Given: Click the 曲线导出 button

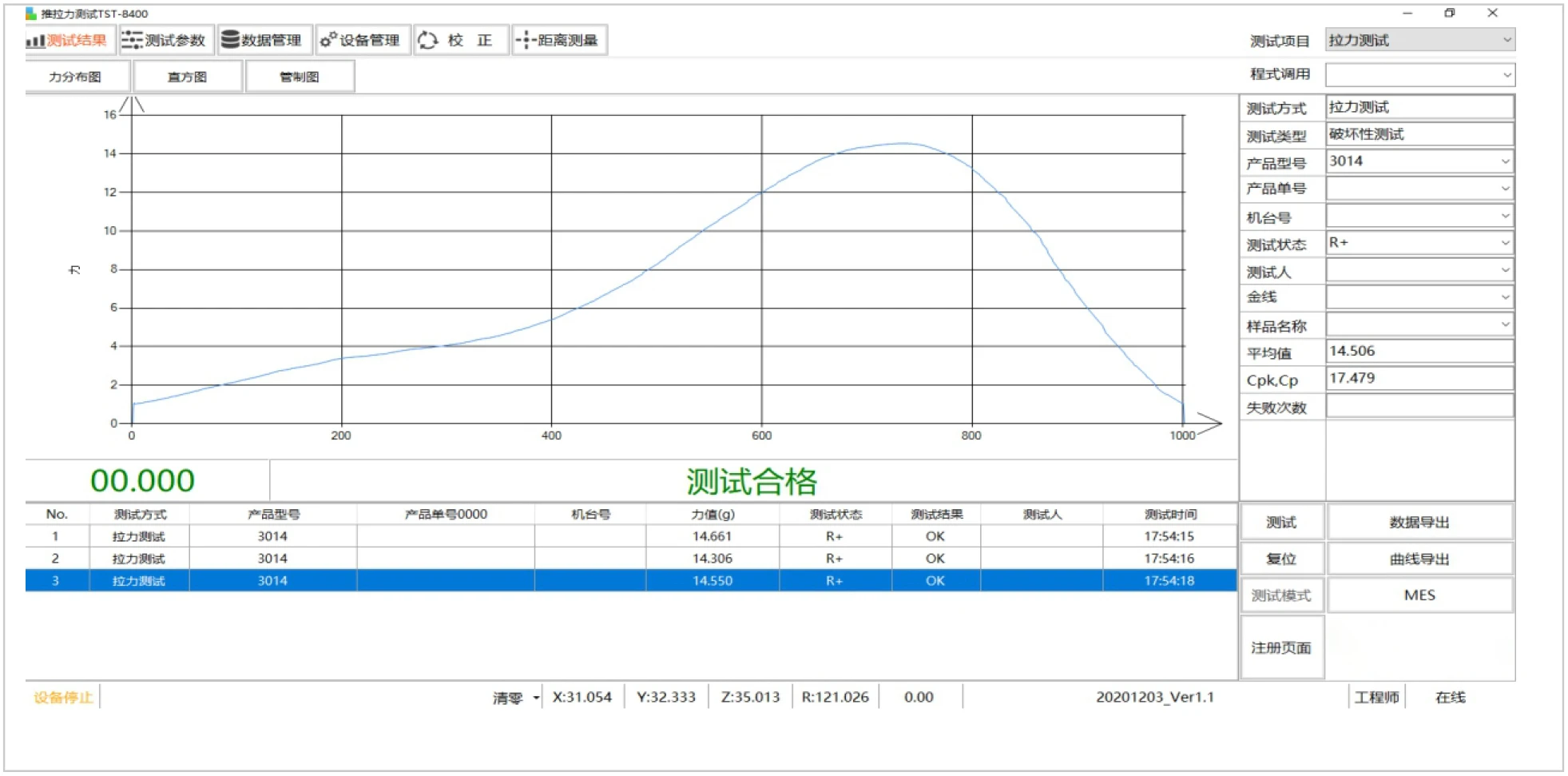Looking at the screenshot, I should point(1419,559).
